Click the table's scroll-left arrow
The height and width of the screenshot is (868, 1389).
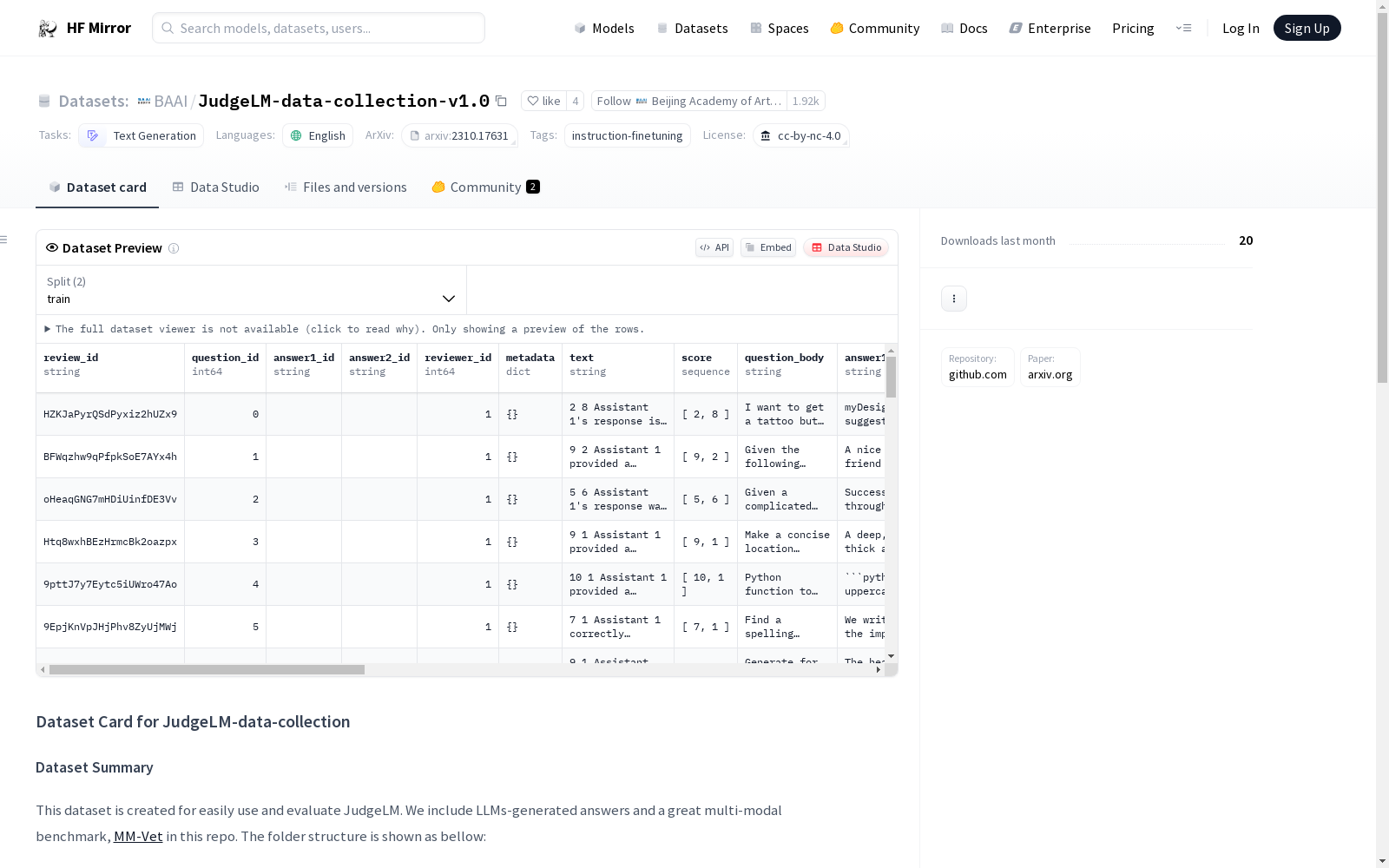[43, 669]
